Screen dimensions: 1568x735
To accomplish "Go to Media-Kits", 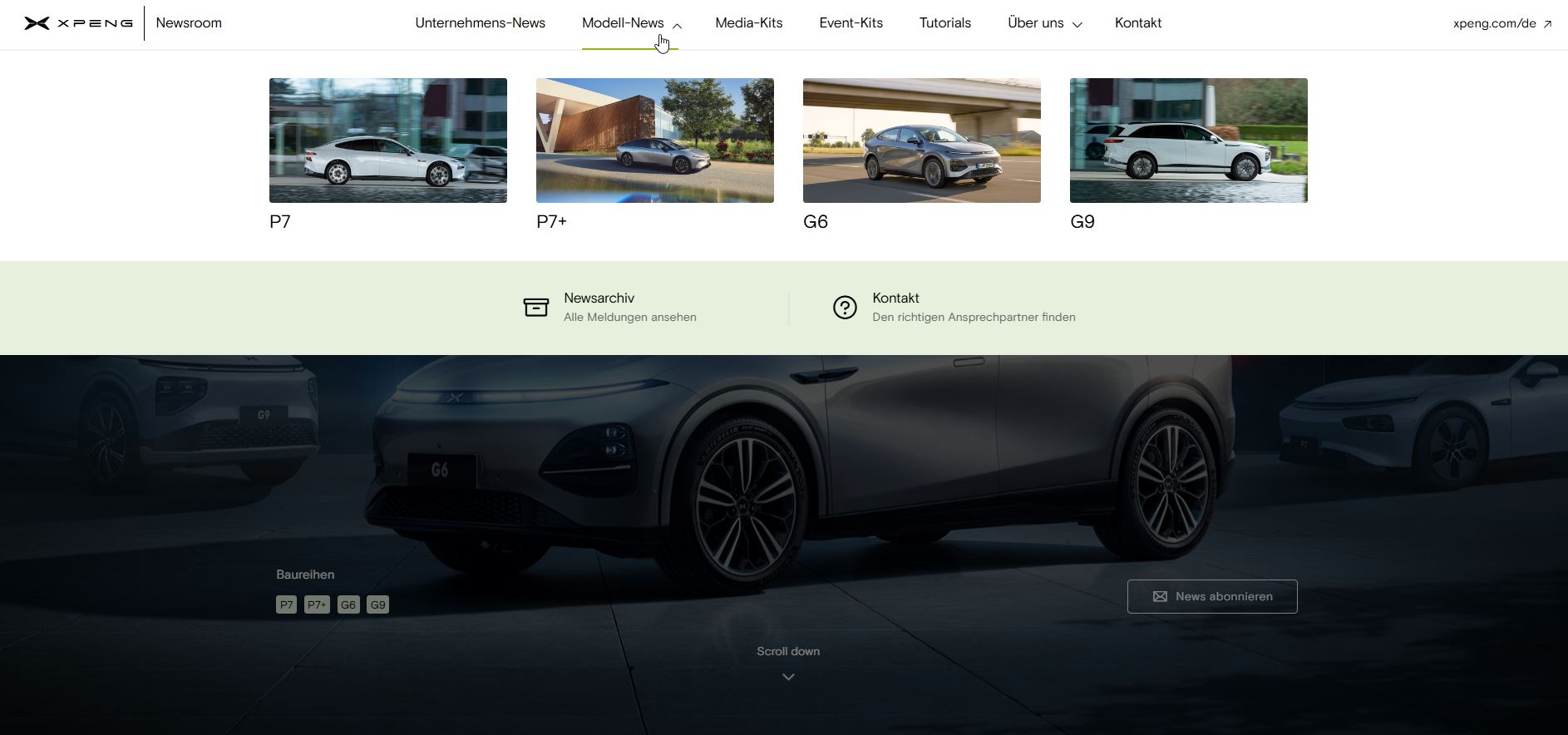I will pos(749,23).
